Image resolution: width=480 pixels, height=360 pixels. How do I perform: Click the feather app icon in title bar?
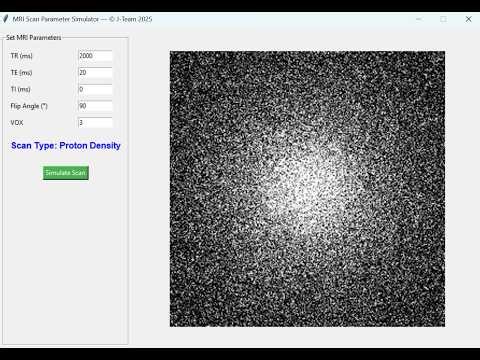pyautogui.click(x=5, y=19)
